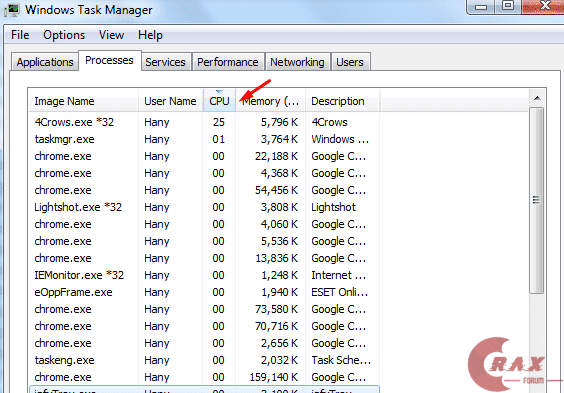Open the Performance tab
This screenshot has height=393, width=564.
pos(228,62)
